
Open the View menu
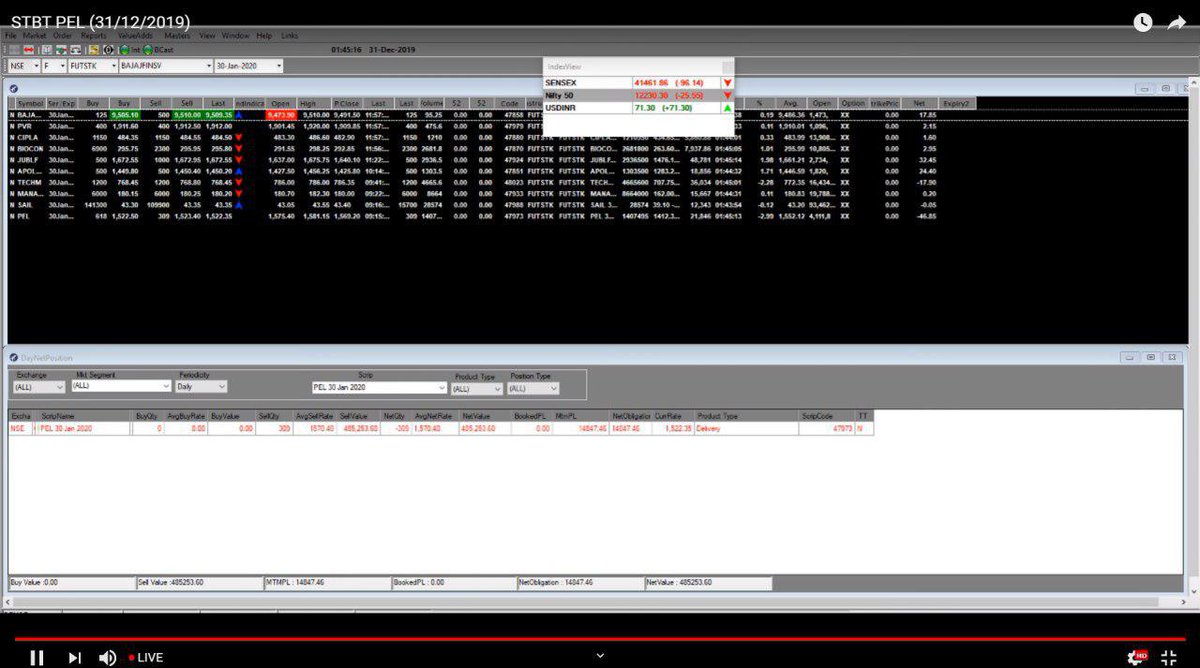pos(207,35)
